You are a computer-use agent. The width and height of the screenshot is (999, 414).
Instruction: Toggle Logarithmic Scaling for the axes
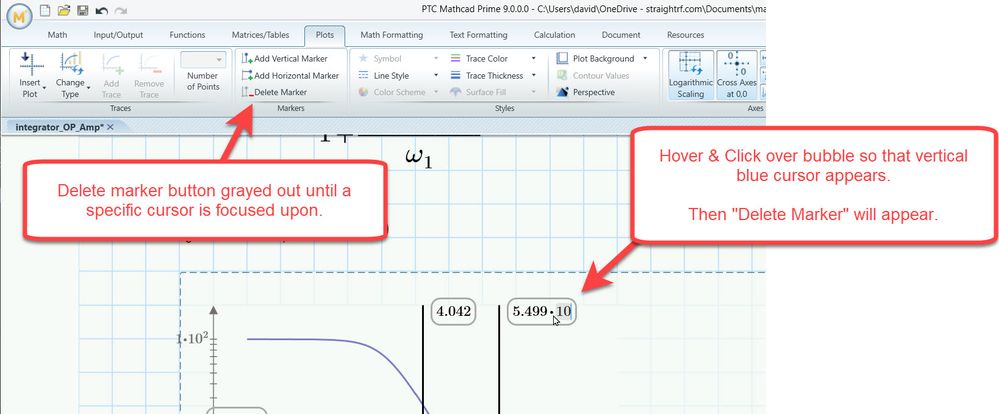pos(690,76)
